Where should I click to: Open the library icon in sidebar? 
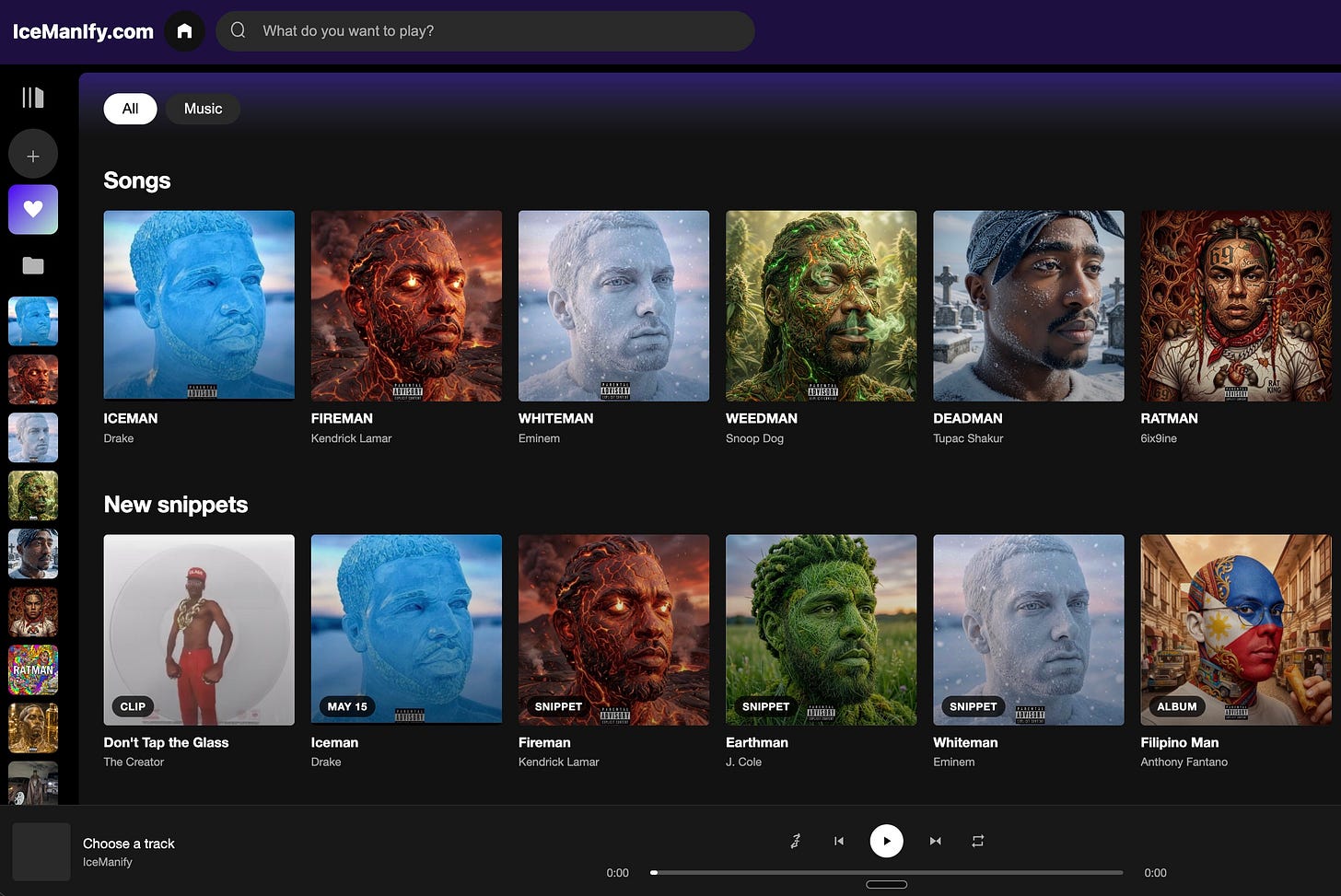(33, 98)
